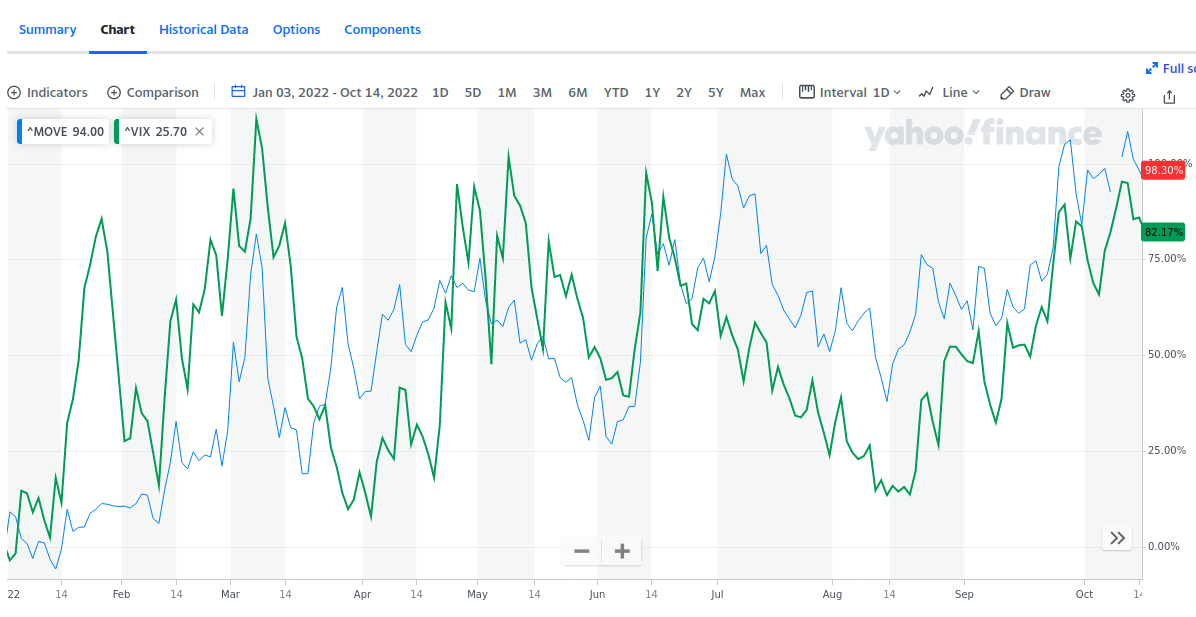Viewport: 1196px width, 617px height.
Task: Go to the Options tab
Action: pyautogui.click(x=296, y=29)
